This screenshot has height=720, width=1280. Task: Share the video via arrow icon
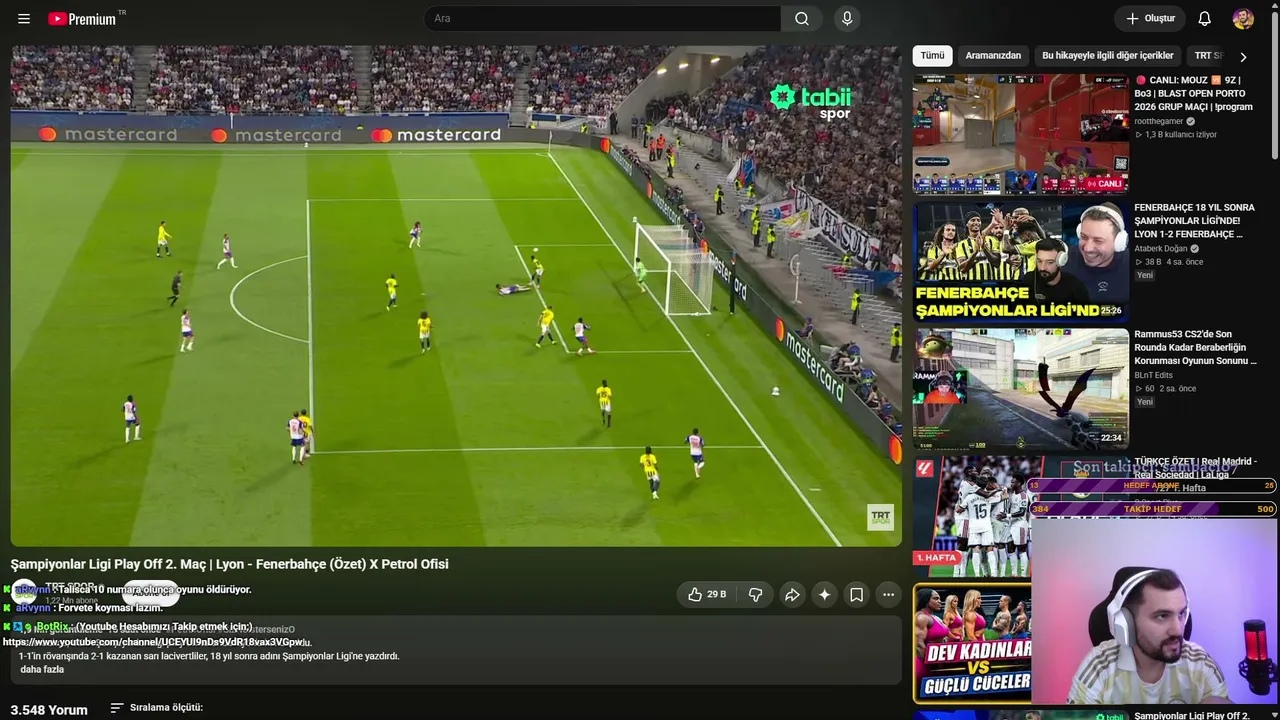(x=792, y=595)
